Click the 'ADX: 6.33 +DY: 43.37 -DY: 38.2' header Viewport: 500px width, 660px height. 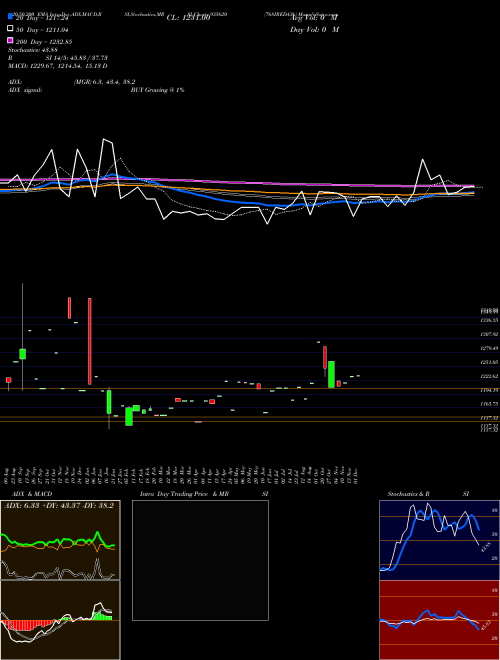point(59,505)
